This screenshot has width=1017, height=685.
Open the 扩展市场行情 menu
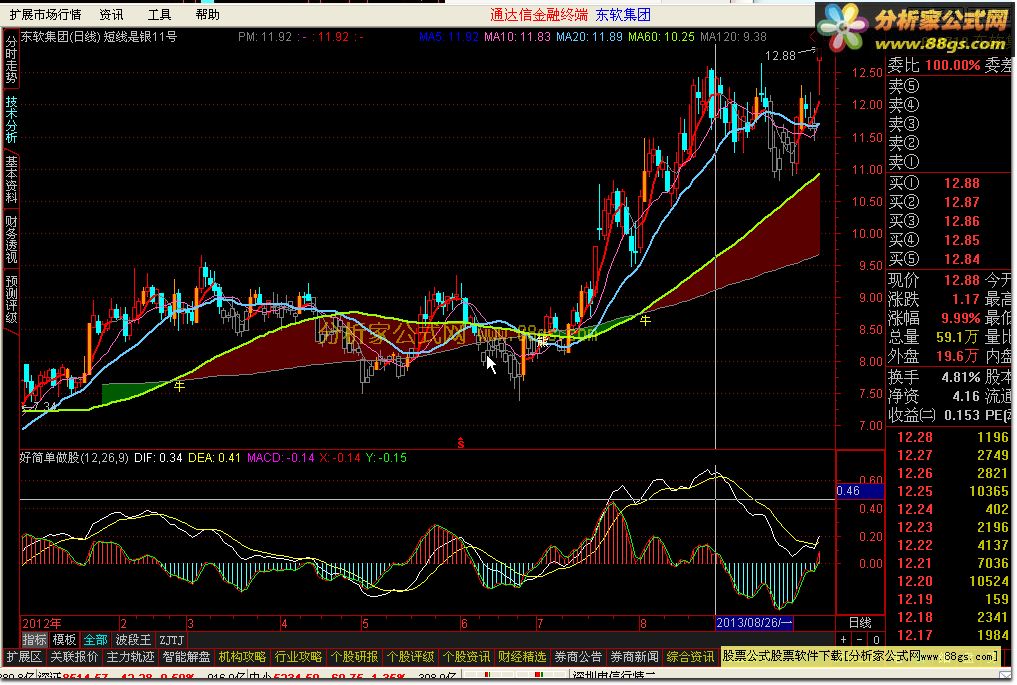(45, 14)
